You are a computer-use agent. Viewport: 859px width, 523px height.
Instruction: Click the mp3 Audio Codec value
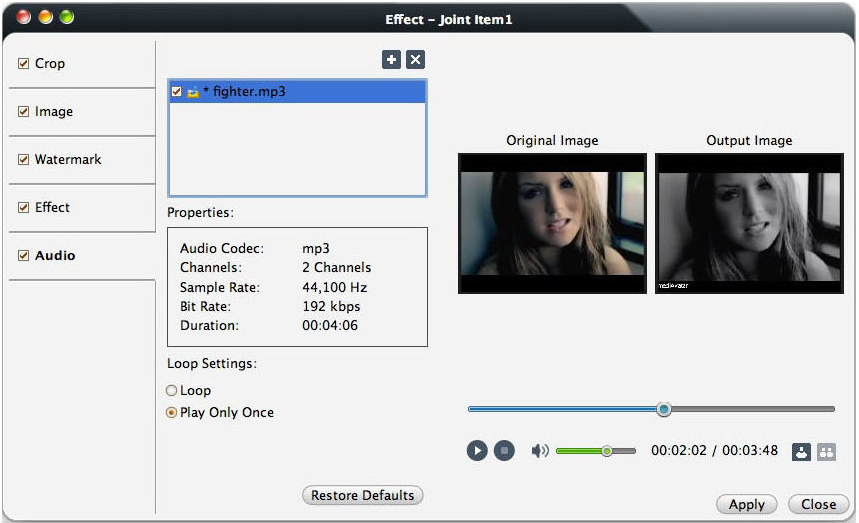click(316, 249)
